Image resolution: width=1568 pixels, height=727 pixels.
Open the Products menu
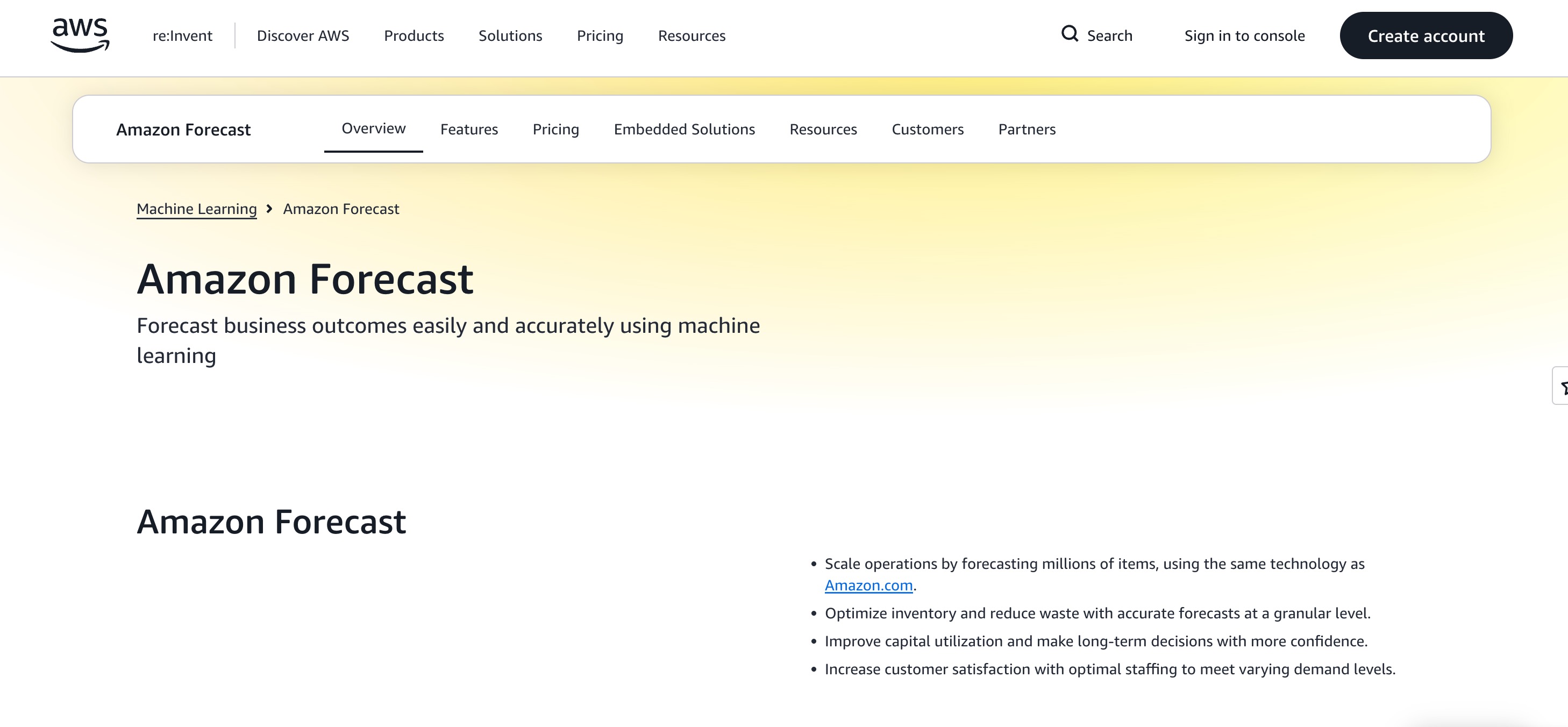pyautogui.click(x=414, y=36)
